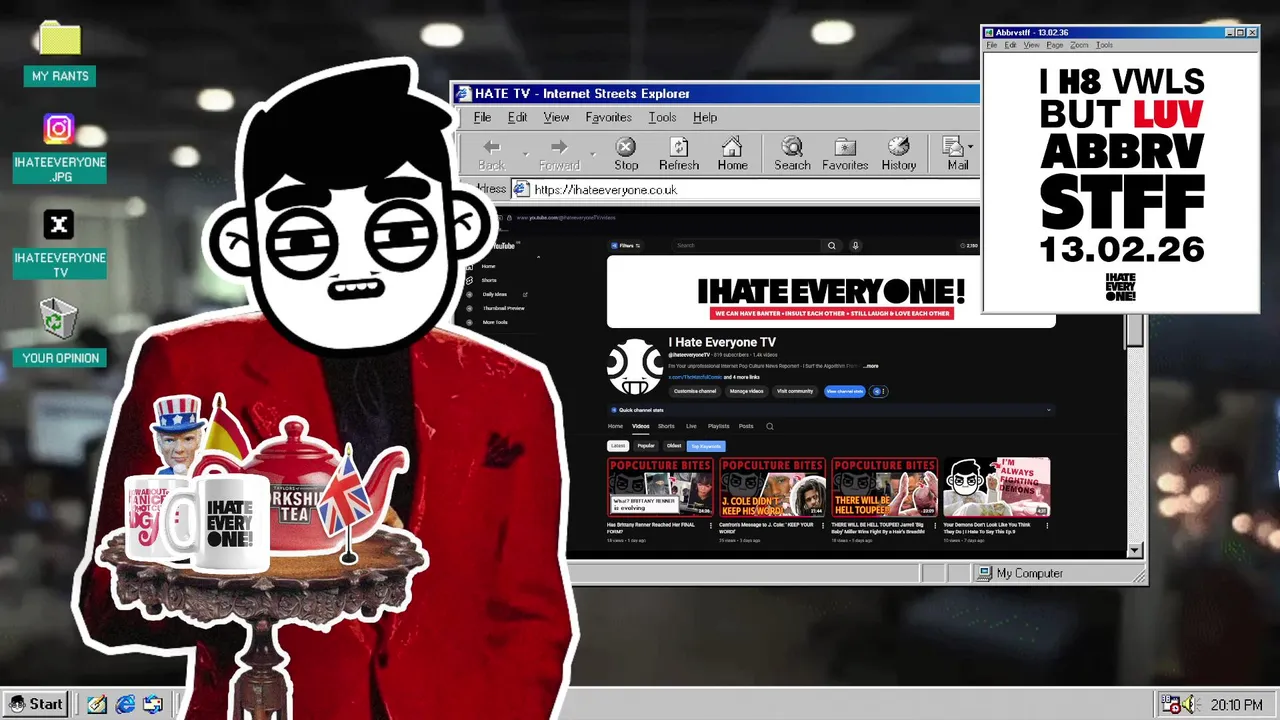Open Page menu in Abbrvstff window
The image size is (1280, 720).
click(x=1055, y=45)
